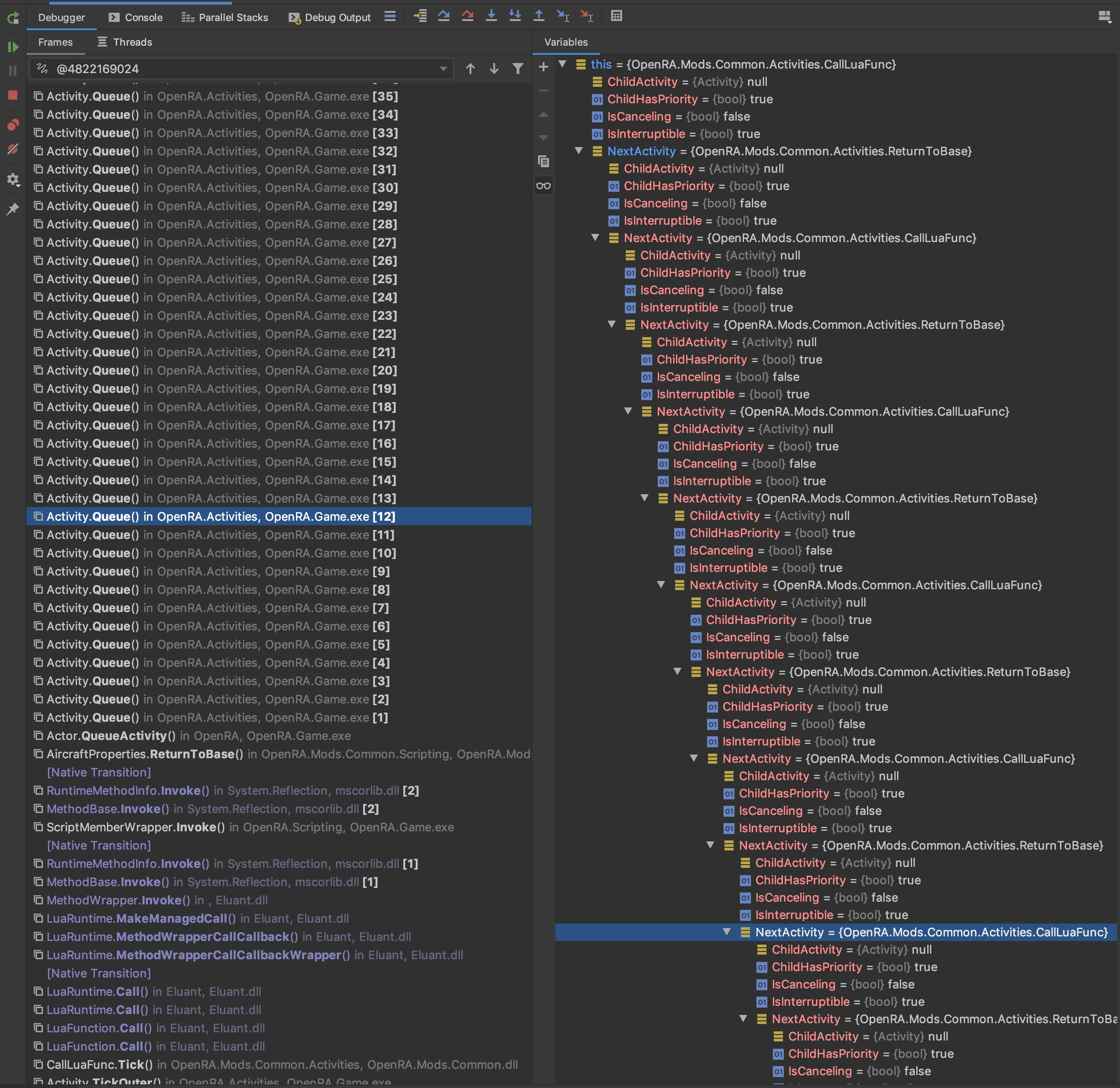Switch to the Console tab
Viewport: 1120px width, 1088px height.
(x=136, y=17)
